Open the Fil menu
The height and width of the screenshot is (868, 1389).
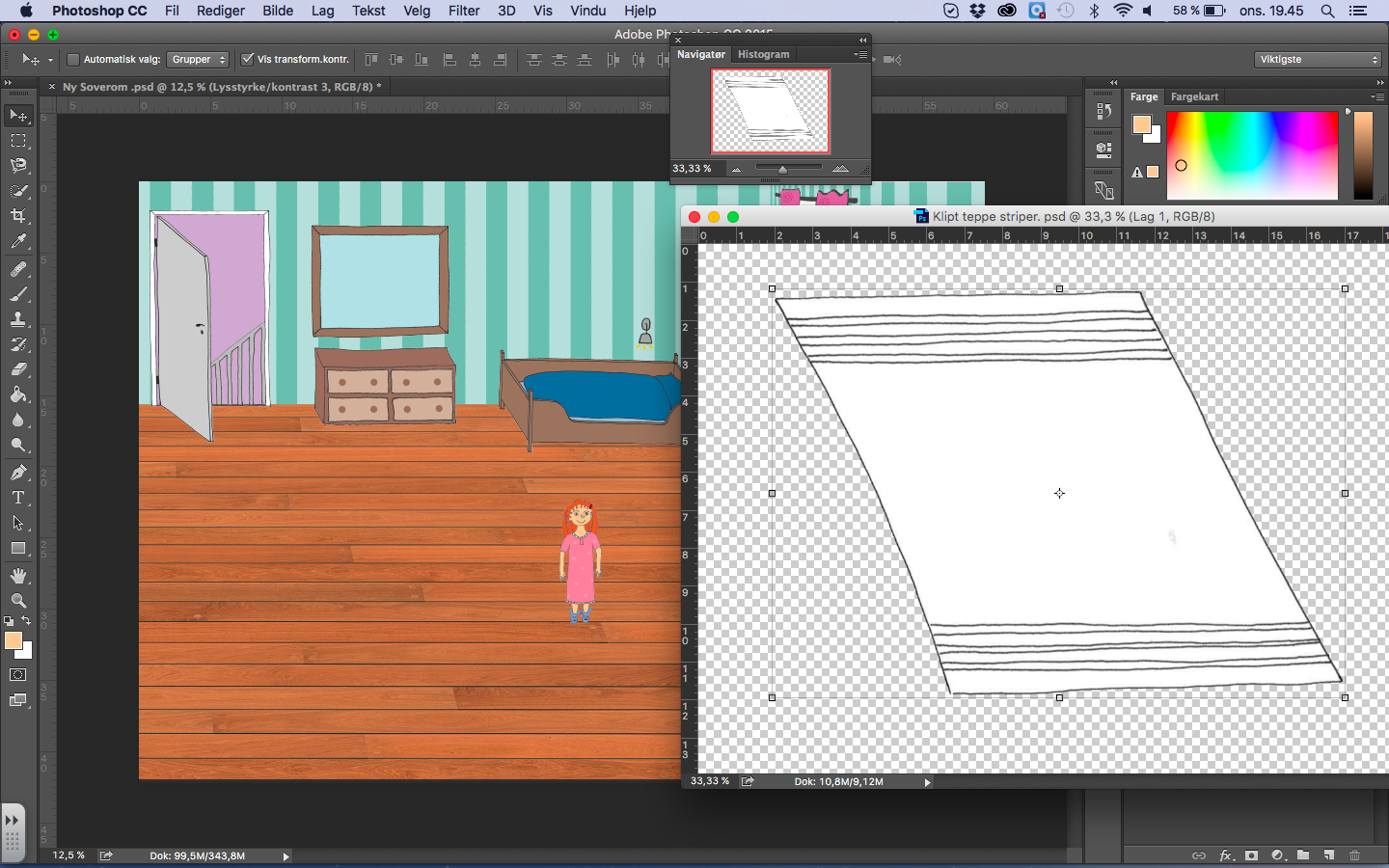click(172, 11)
